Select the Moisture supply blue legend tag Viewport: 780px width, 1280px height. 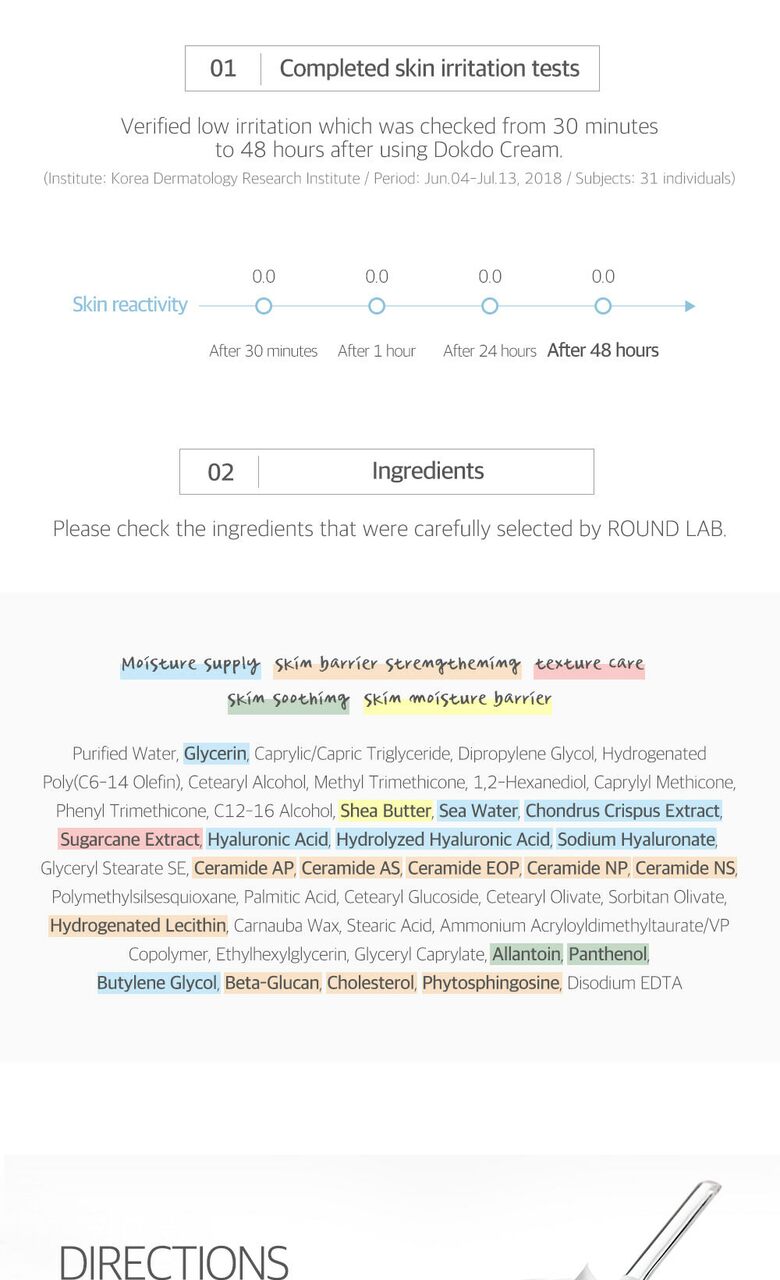click(190, 665)
